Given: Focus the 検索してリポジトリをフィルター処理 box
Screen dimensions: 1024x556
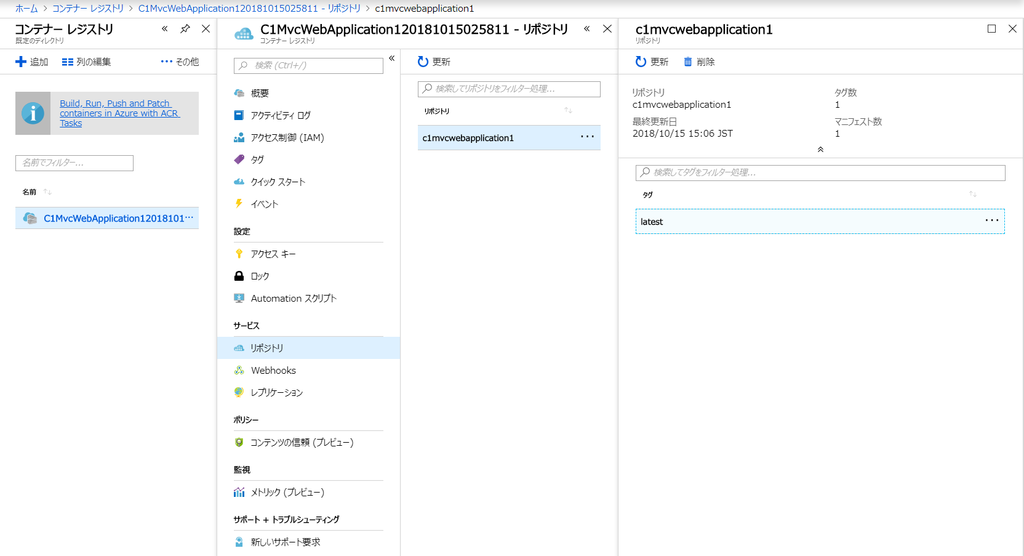Looking at the screenshot, I should click(509, 89).
